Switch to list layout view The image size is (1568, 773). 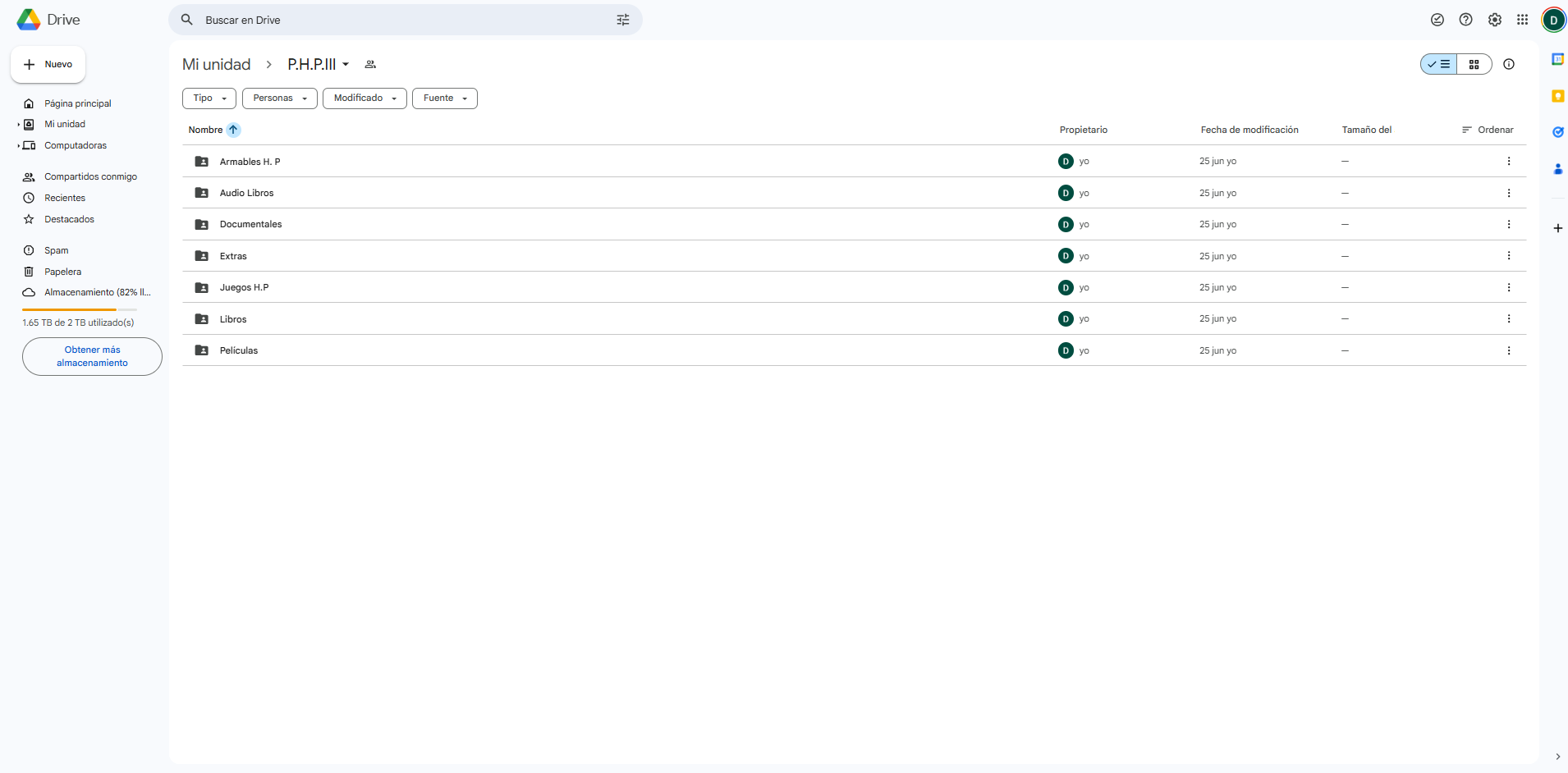(x=1439, y=64)
